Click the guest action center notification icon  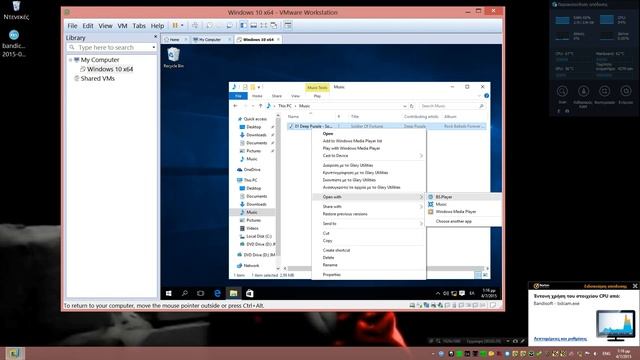[x=462, y=293]
